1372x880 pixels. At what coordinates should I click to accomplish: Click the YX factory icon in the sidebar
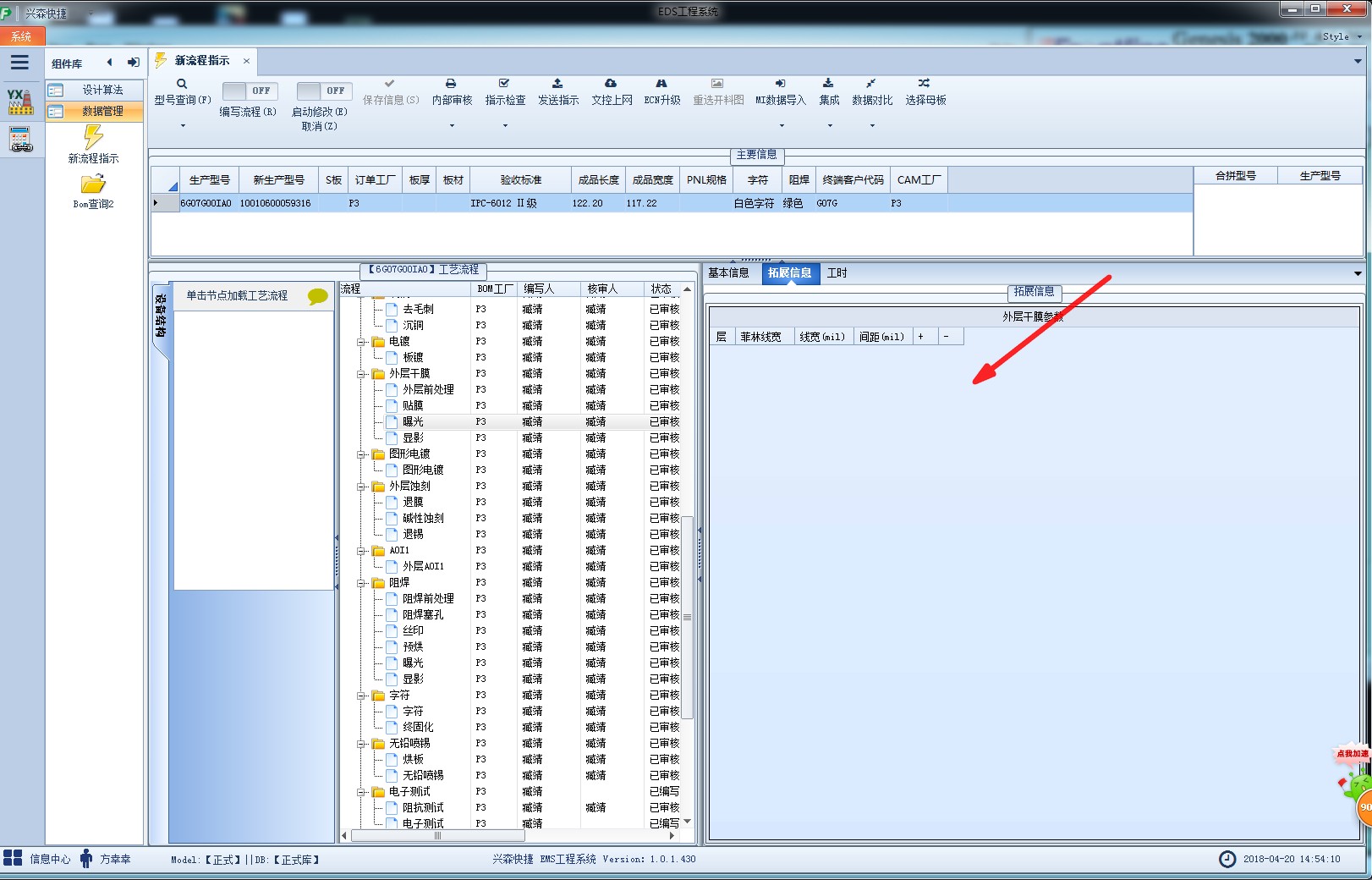click(x=20, y=102)
